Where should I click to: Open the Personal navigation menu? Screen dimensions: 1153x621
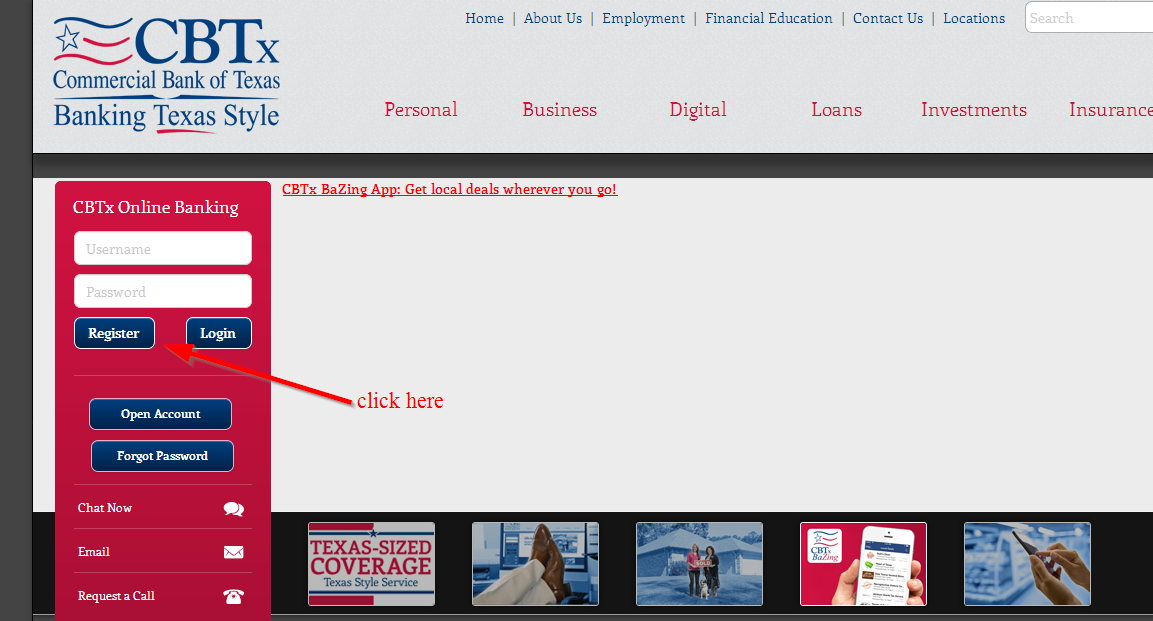(421, 110)
